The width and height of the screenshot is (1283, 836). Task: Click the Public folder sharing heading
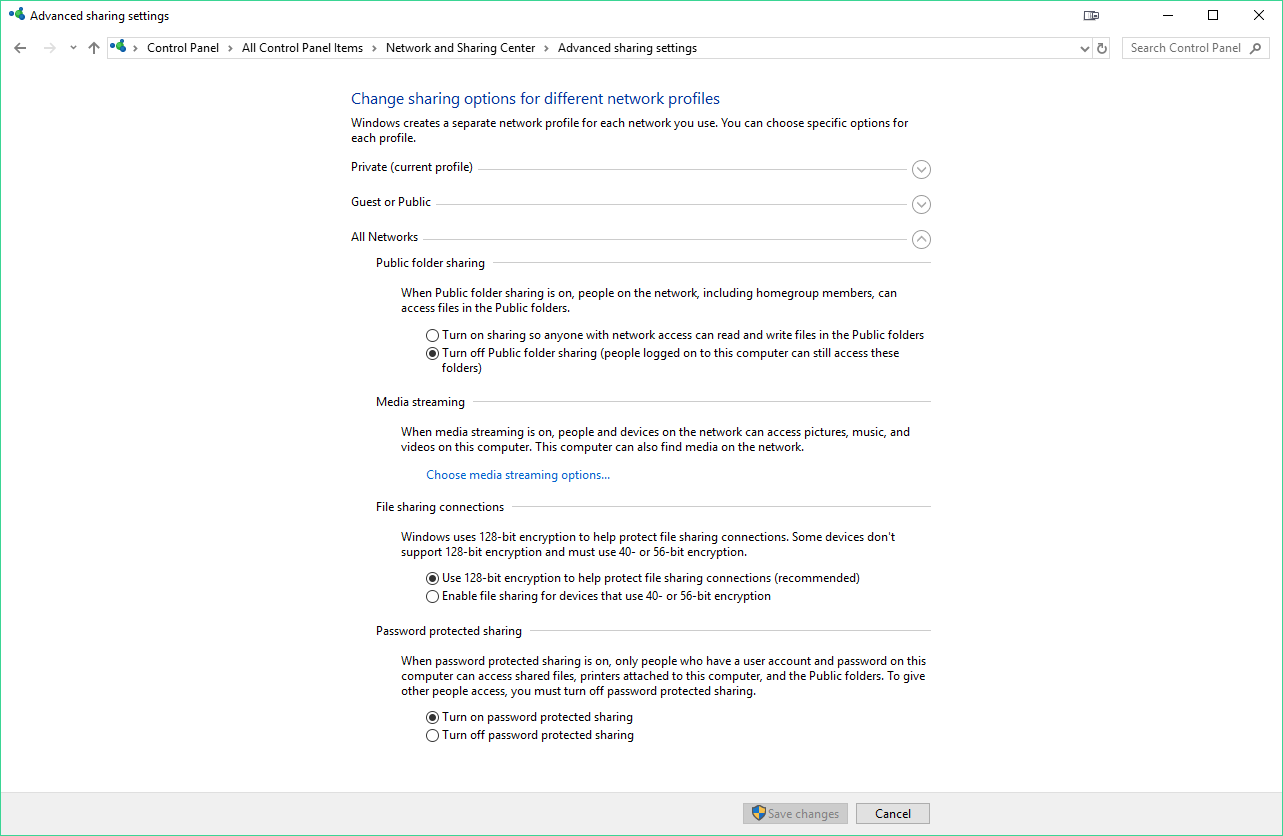430,263
